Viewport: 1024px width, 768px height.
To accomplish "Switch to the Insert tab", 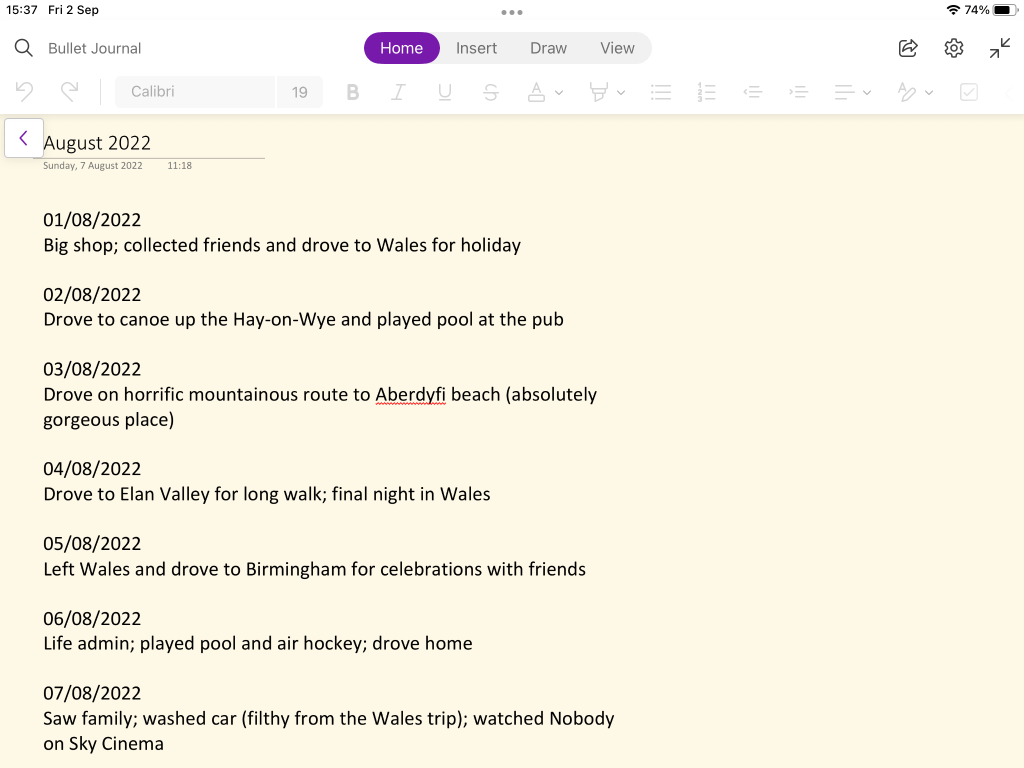I will point(476,48).
